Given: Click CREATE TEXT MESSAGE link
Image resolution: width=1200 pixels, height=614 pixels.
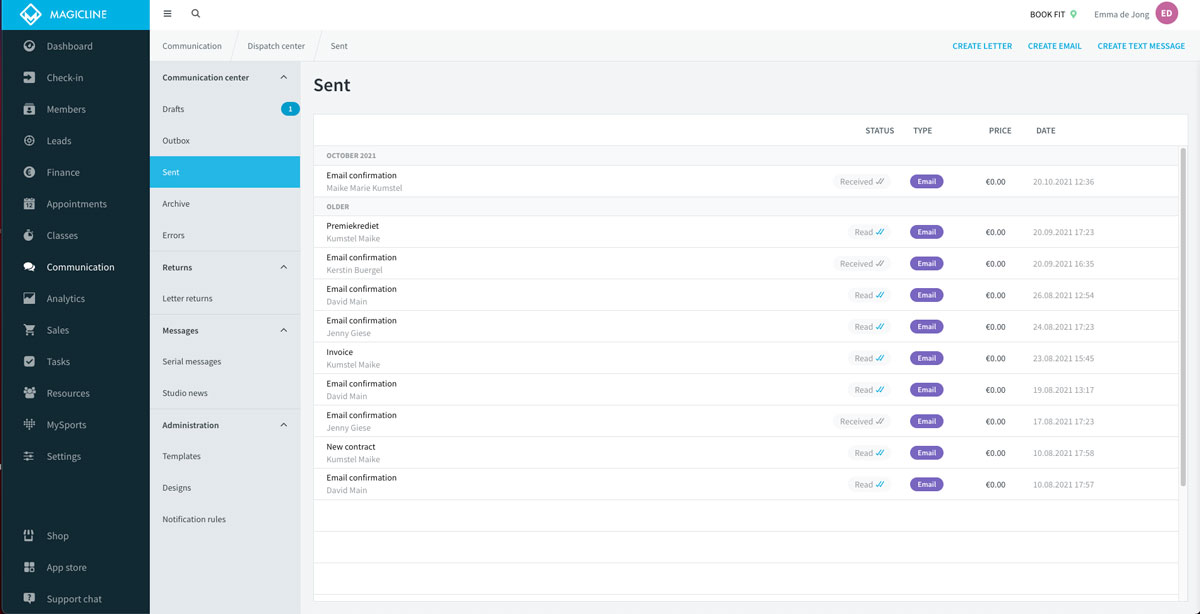Looking at the screenshot, I should coord(1140,46).
